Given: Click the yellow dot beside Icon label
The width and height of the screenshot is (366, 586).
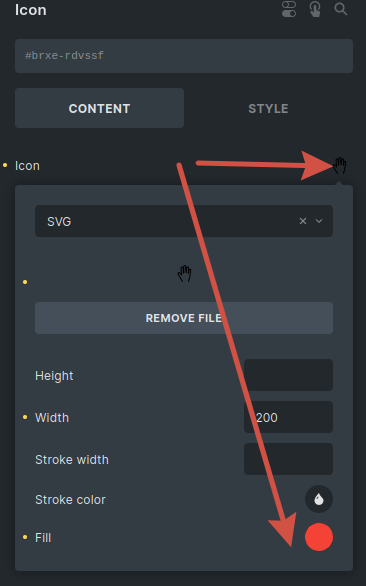Looking at the screenshot, I should coord(5,165).
